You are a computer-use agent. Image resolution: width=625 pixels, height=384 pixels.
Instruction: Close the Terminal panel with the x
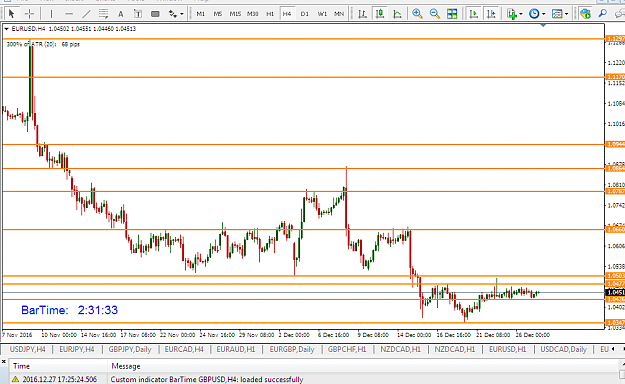point(3,362)
